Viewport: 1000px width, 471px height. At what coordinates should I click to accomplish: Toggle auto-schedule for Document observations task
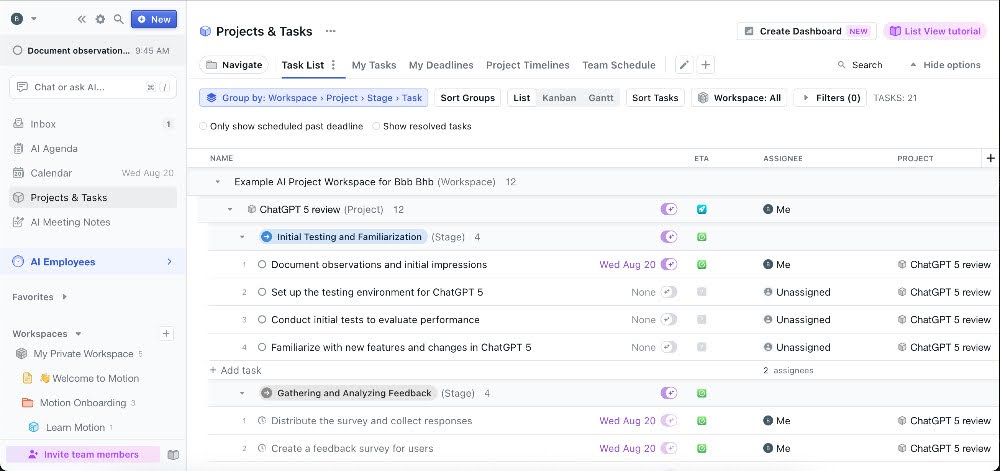(x=668, y=264)
